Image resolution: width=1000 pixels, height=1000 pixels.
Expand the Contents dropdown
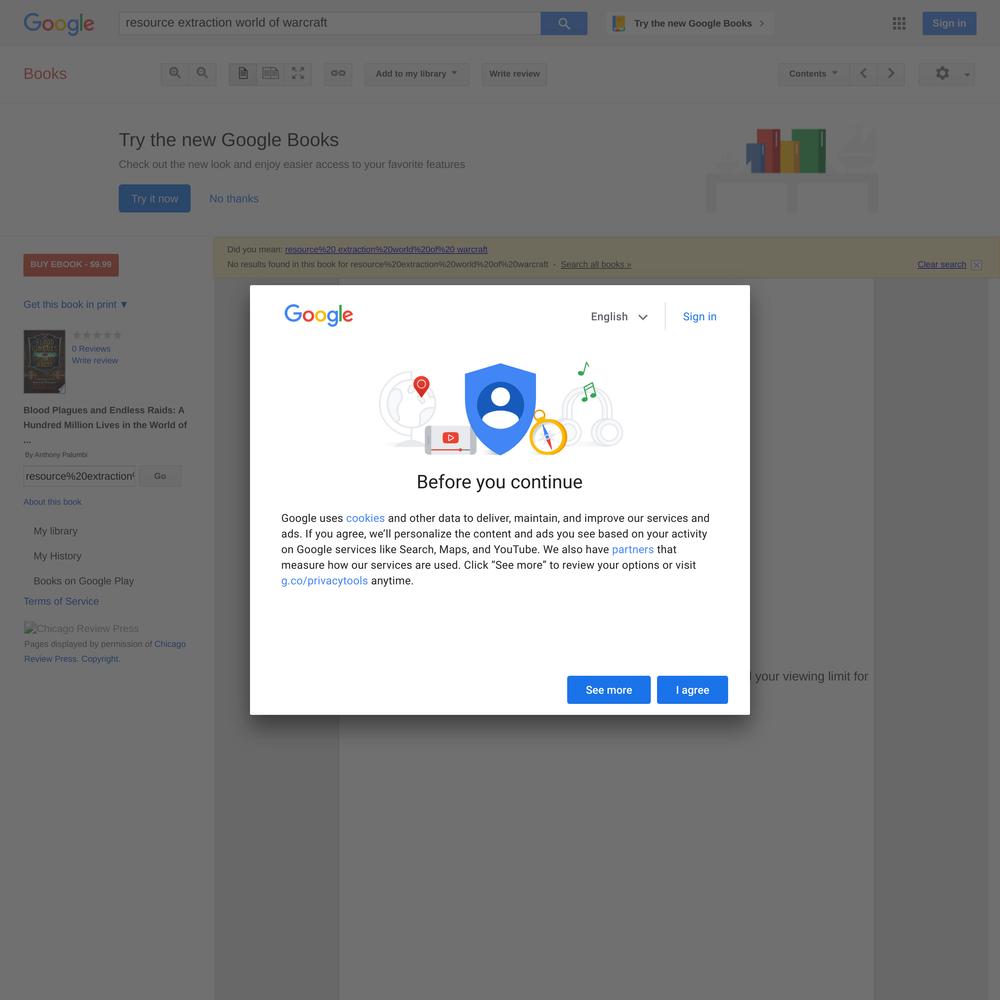(813, 73)
